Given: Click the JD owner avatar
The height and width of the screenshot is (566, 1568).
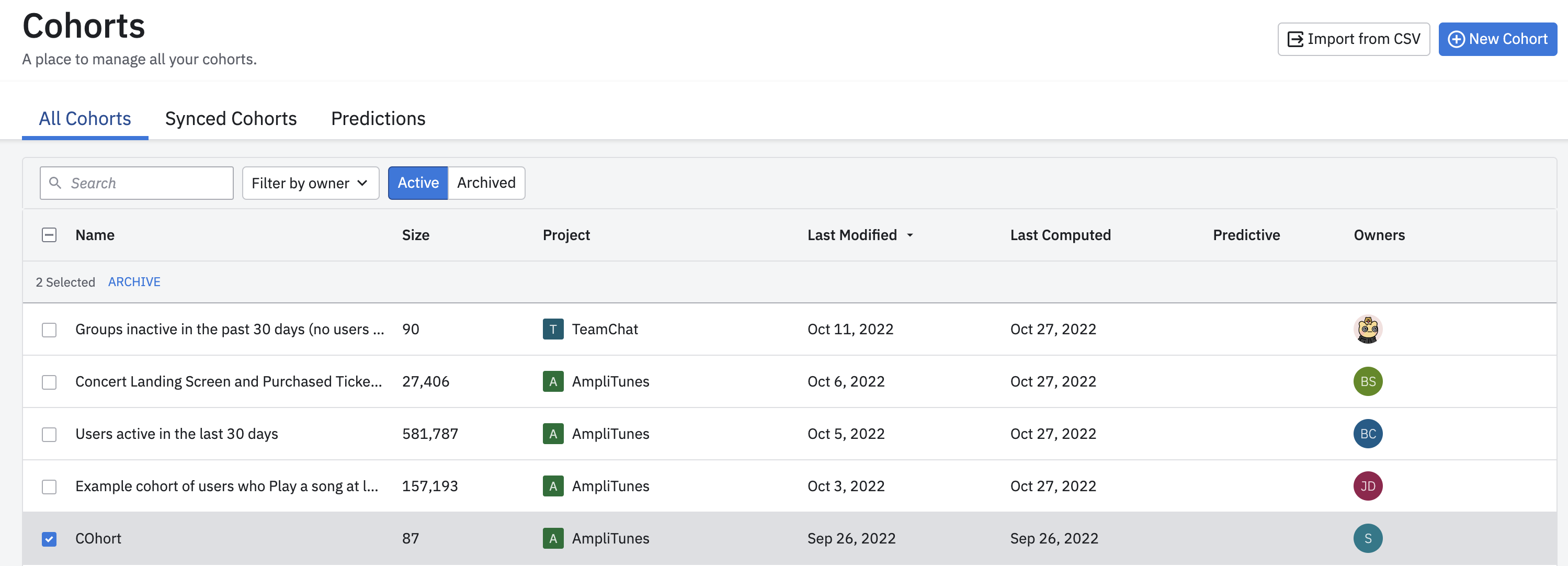Looking at the screenshot, I should tap(1367, 486).
